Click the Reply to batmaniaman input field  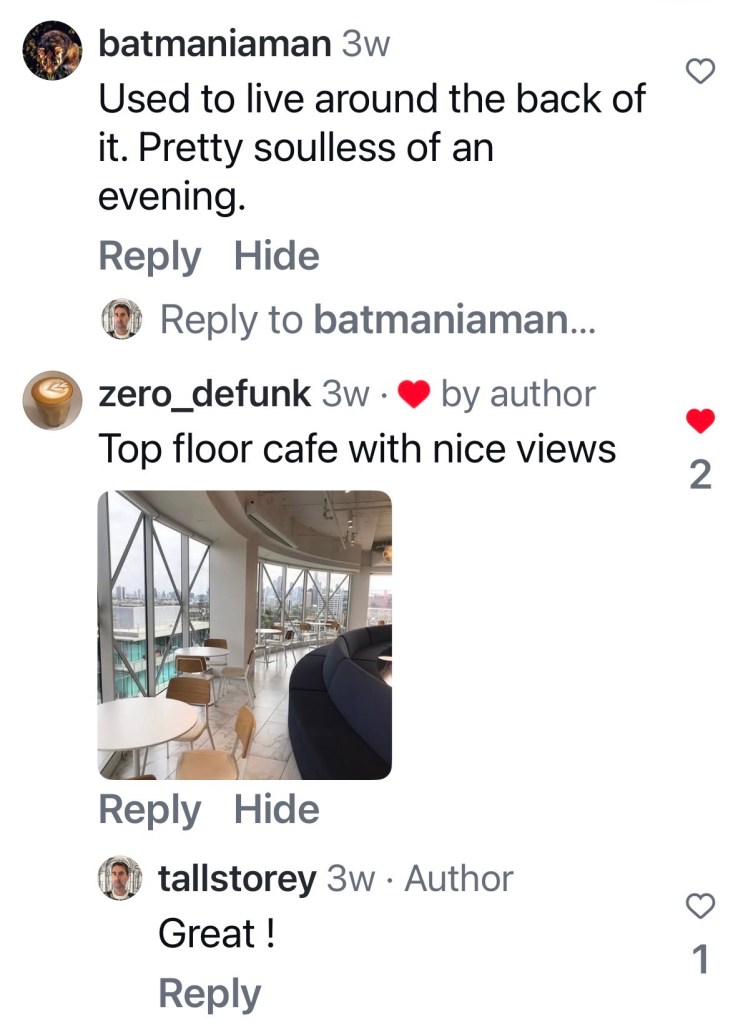[377, 319]
